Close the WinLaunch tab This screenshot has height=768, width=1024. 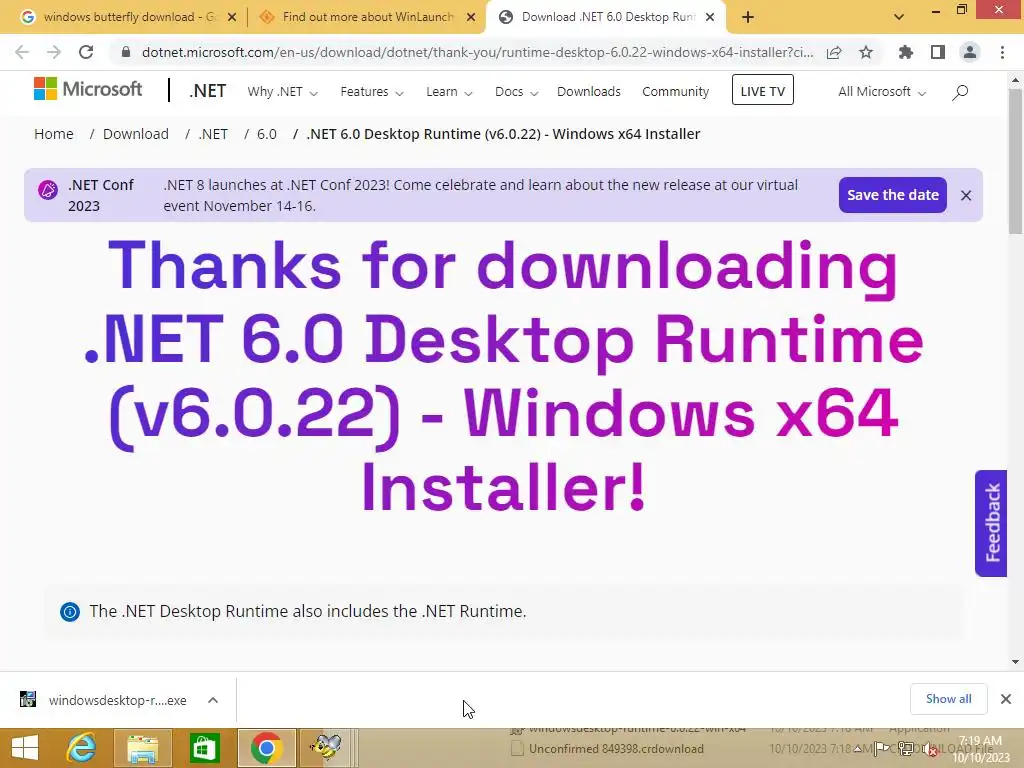click(x=471, y=18)
